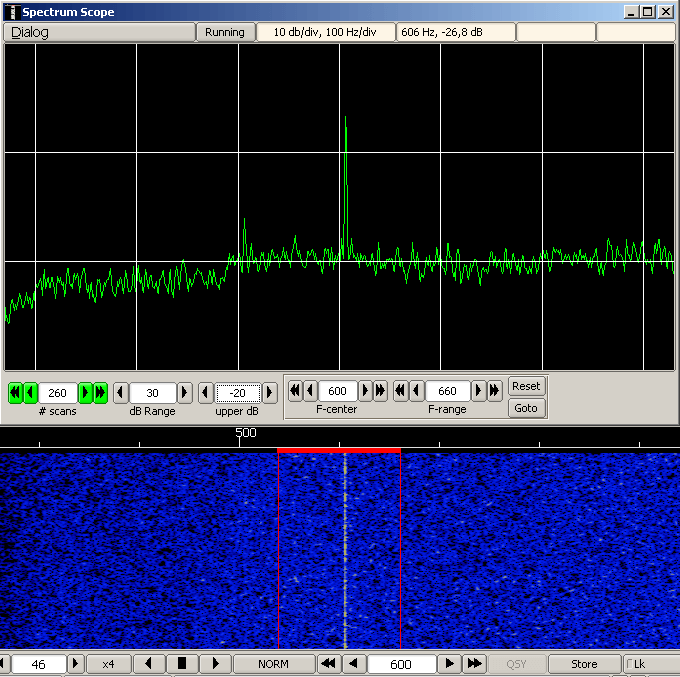Click the bottom frequency field showing 600
Screen dimensions: 680x677
click(401, 664)
